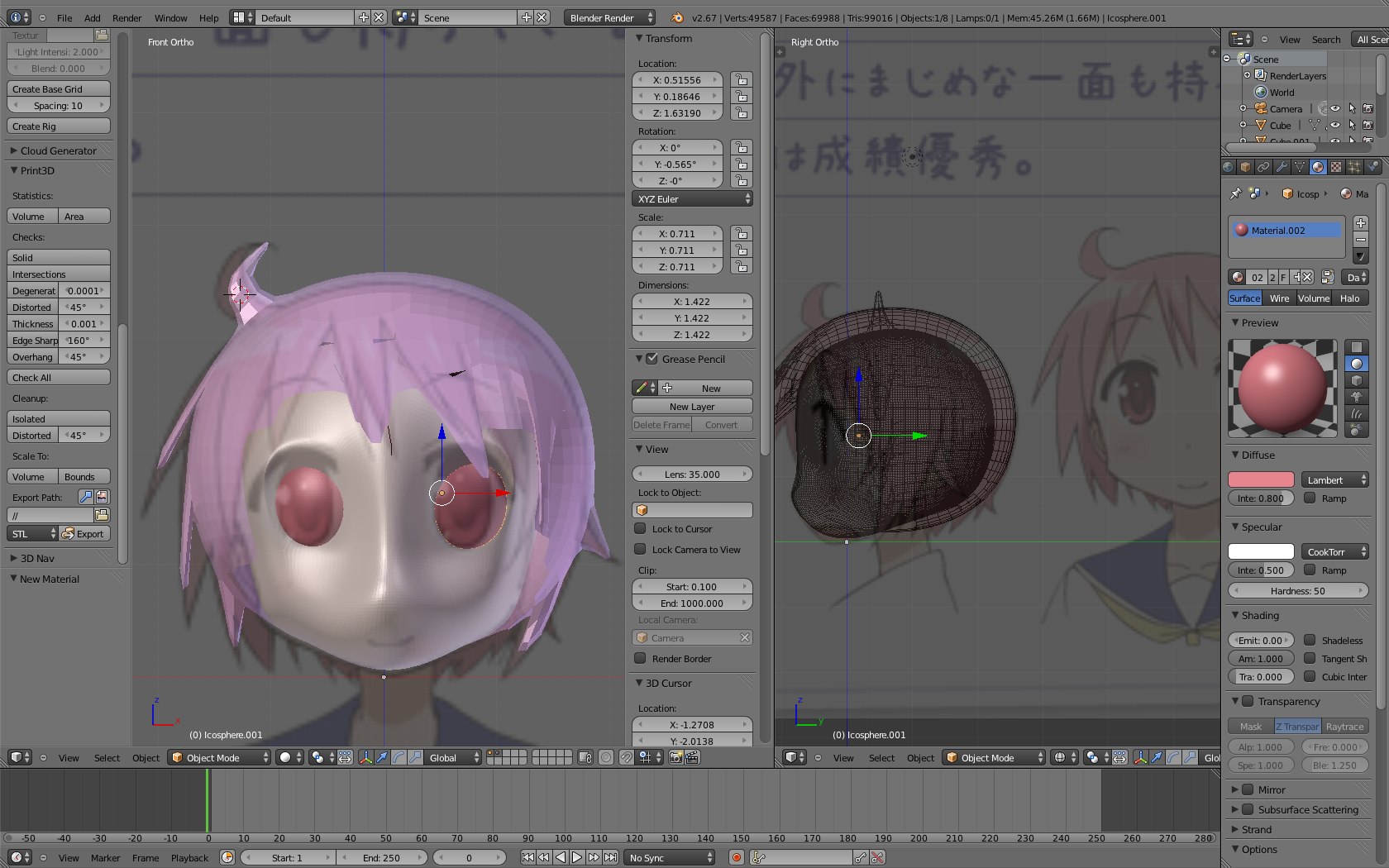1389x868 pixels.
Task: Open Blender Render engine dropdown
Action: pyautogui.click(x=610, y=17)
